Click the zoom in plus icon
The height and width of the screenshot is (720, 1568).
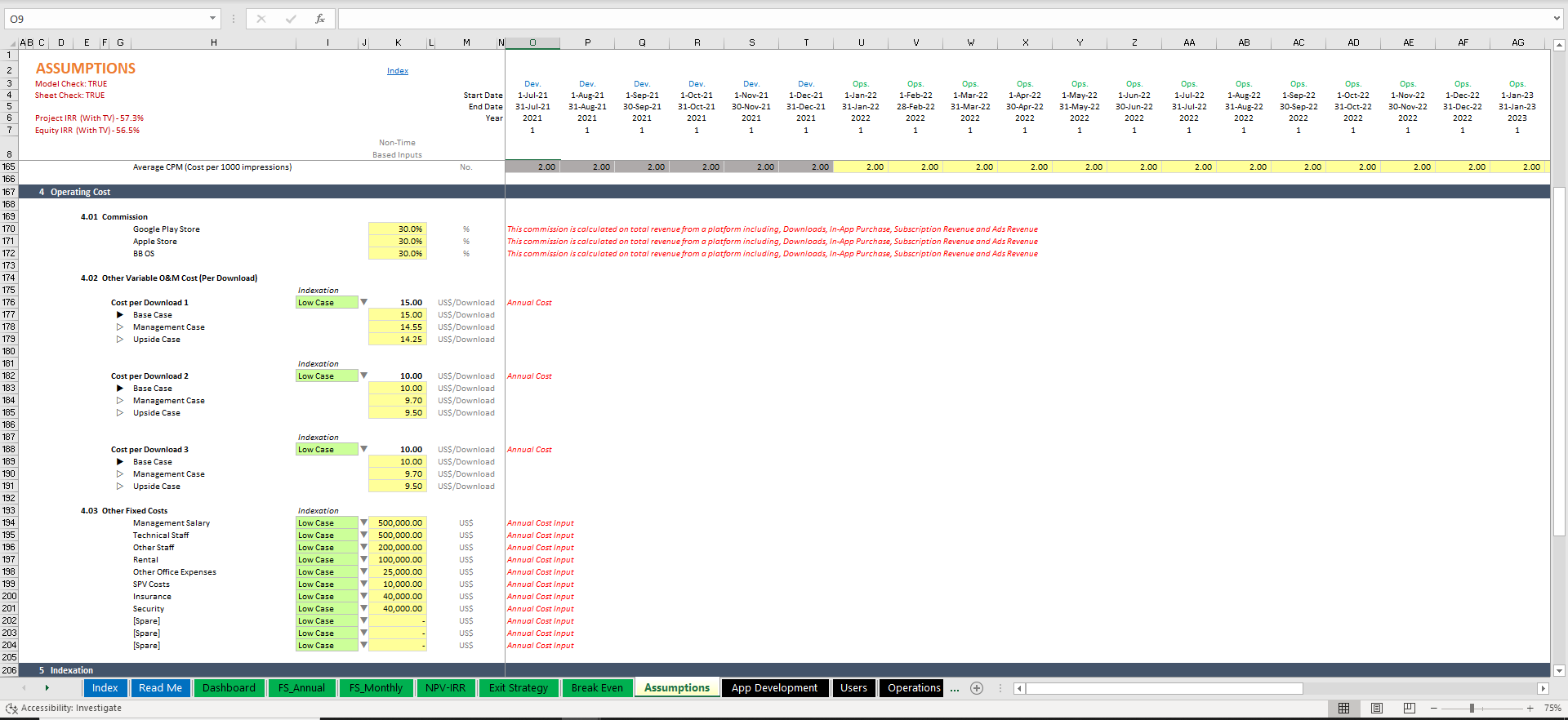(1530, 708)
